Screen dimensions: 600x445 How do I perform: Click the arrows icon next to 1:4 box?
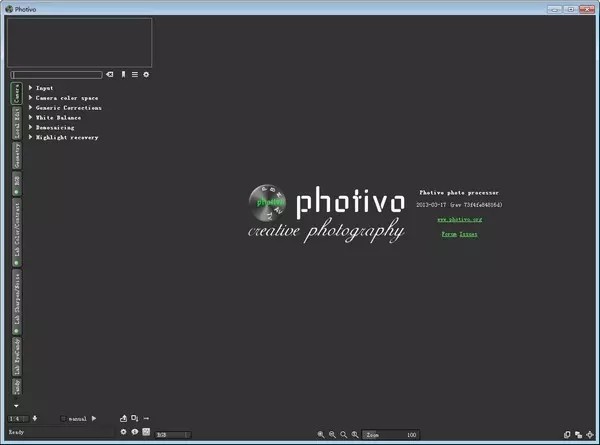click(35, 419)
